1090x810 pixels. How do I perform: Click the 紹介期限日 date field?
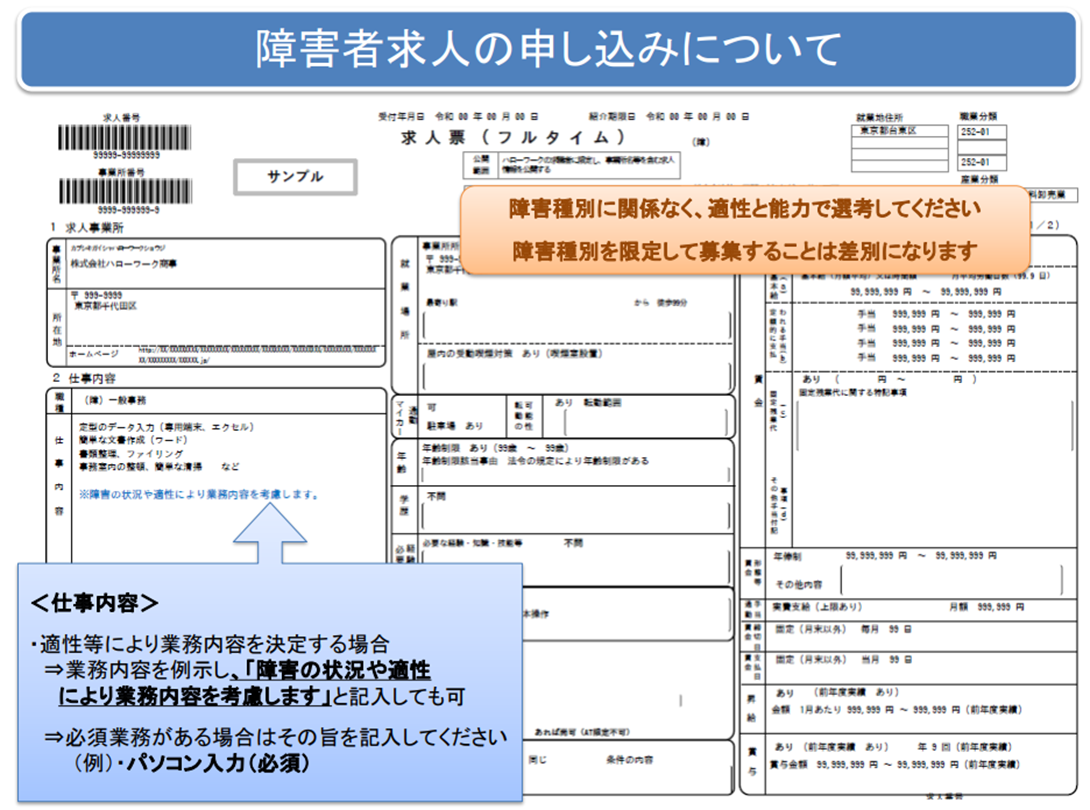669,117
